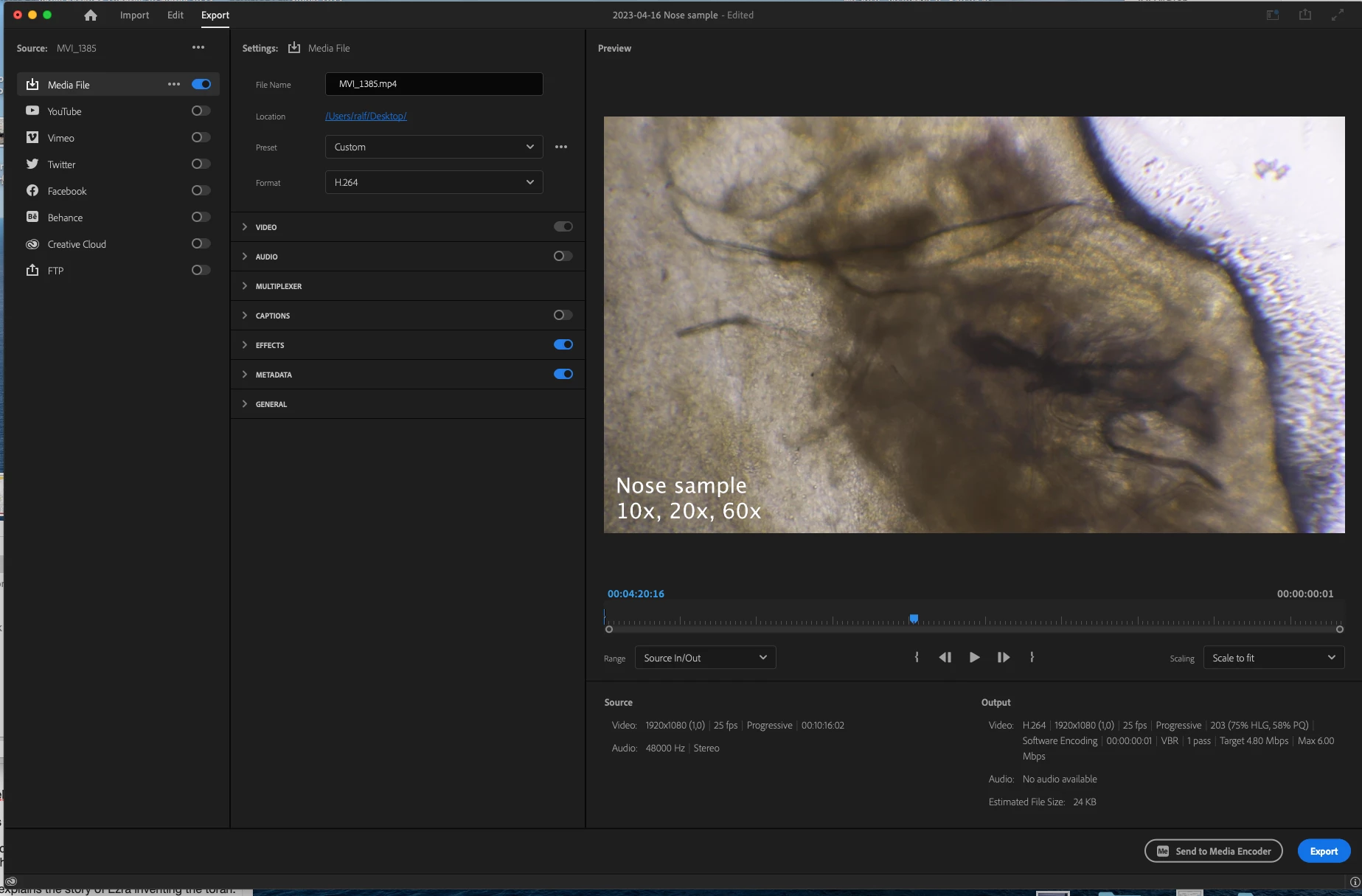Click the Vimeo destination icon
The height and width of the screenshot is (896, 1362).
coord(32,137)
